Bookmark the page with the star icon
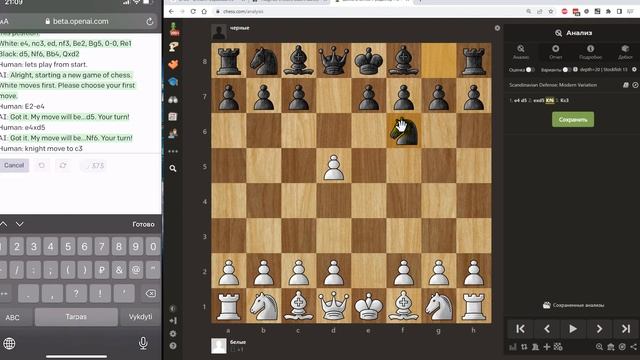Screen dimensions: 640x360 tap(551, 11)
